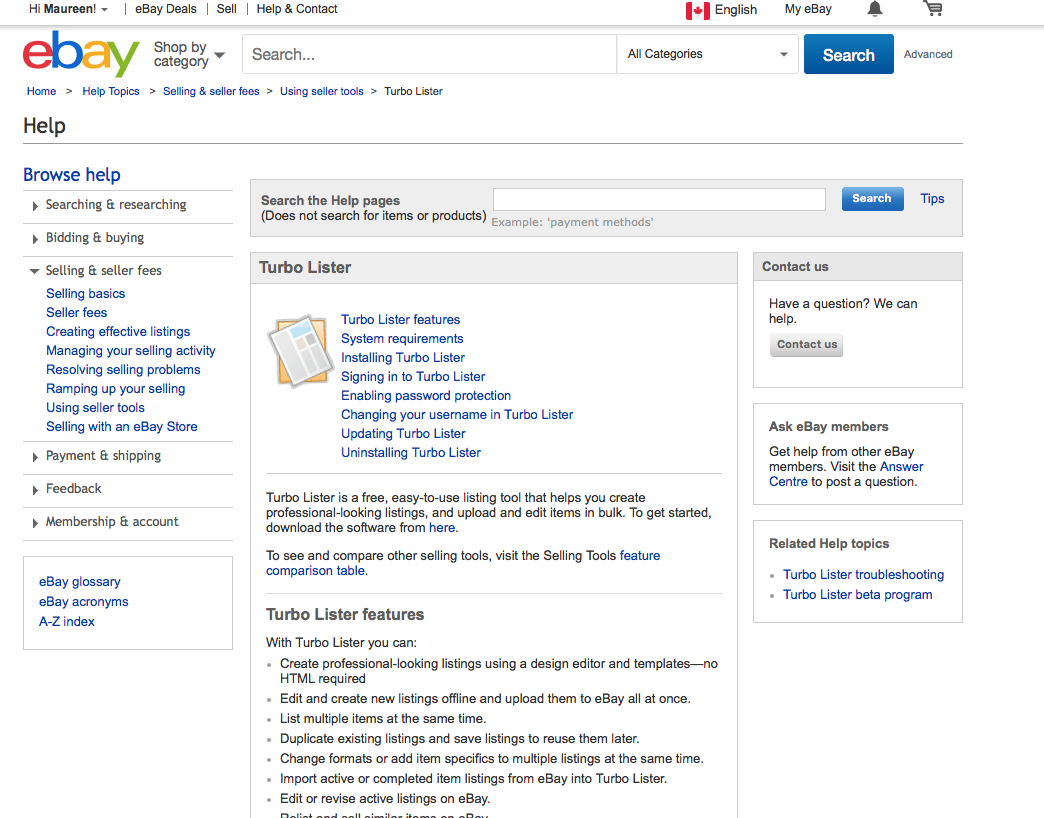Open Help & Contact in top bar

click(297, 9)
